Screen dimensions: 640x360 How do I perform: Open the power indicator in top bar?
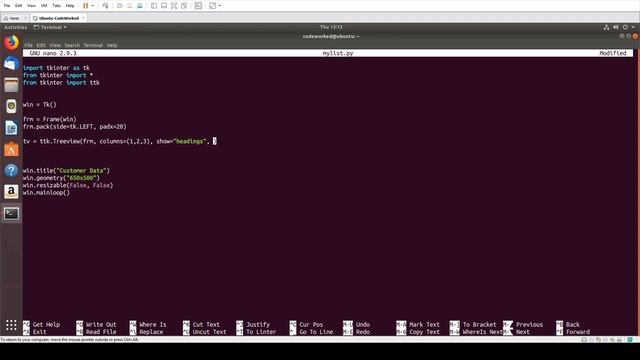click(x=625, y=27)
